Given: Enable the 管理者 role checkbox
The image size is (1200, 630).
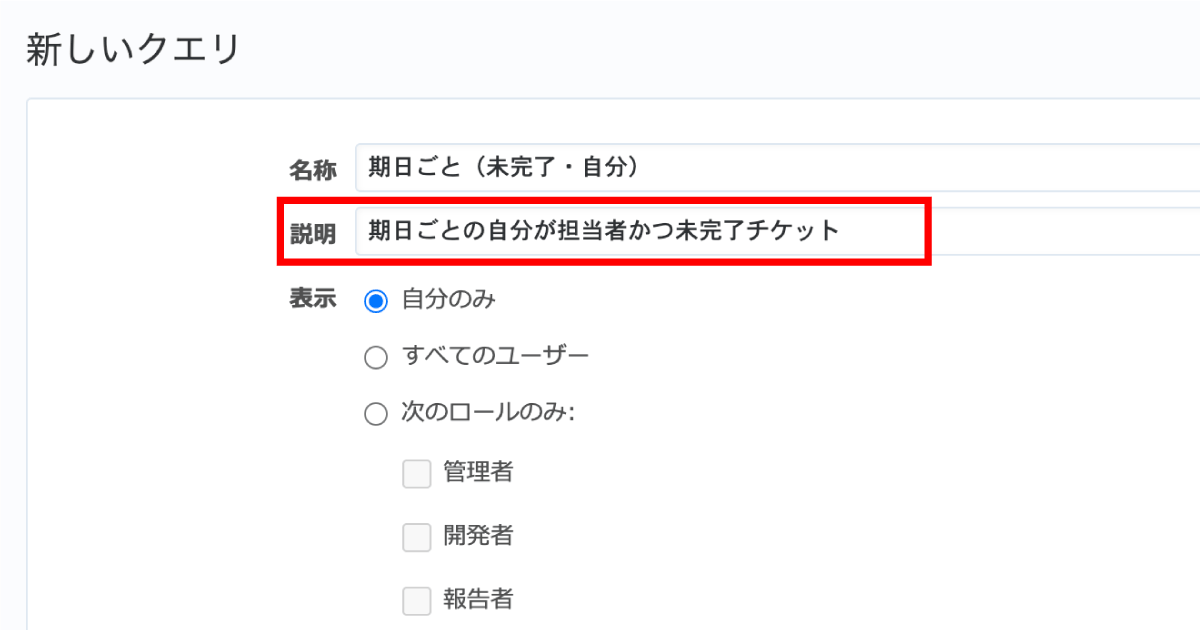Looking at the screenshot, I should pos(416,473).
